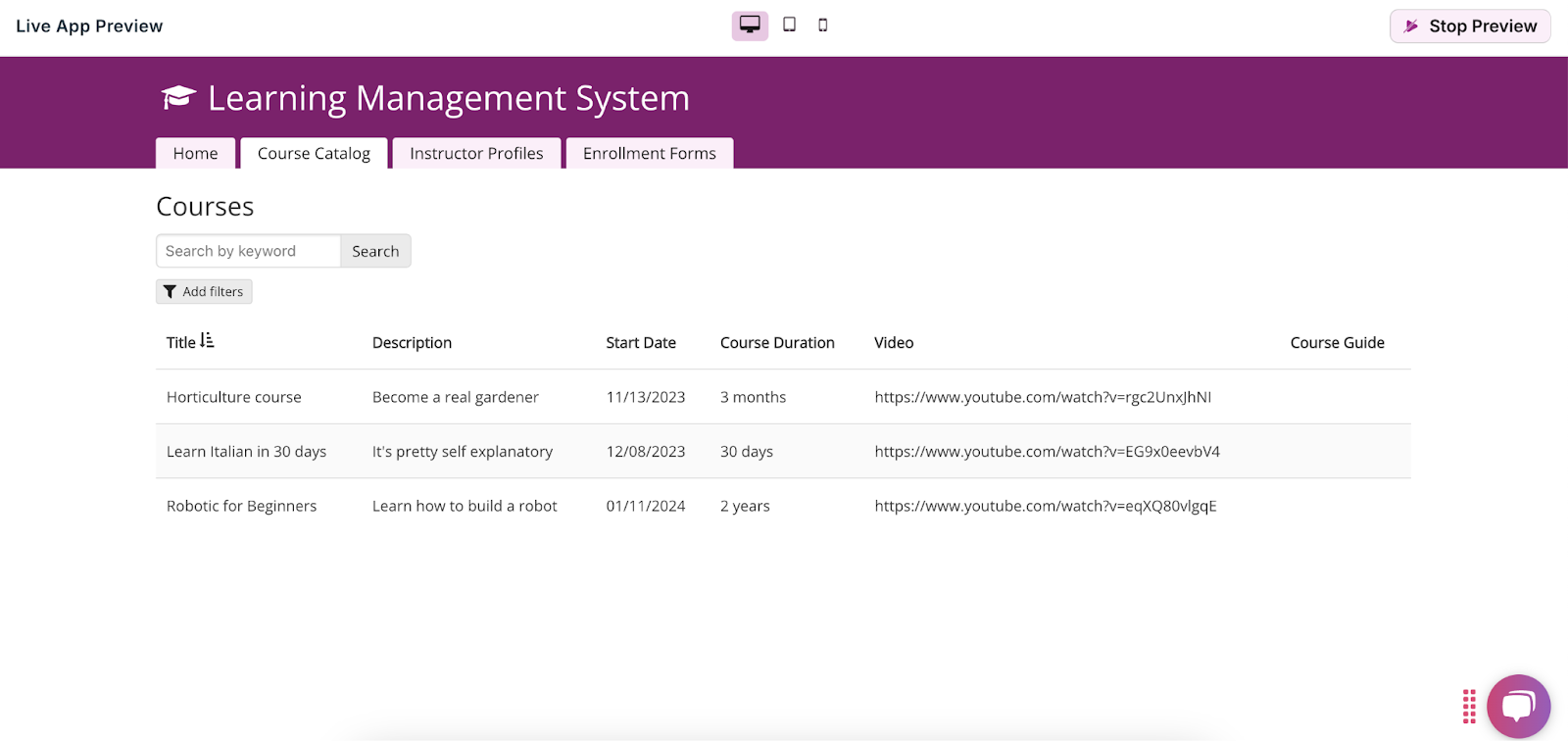Click the graduation cap logo icon
Screen dimensions: 1568x741
178,97
